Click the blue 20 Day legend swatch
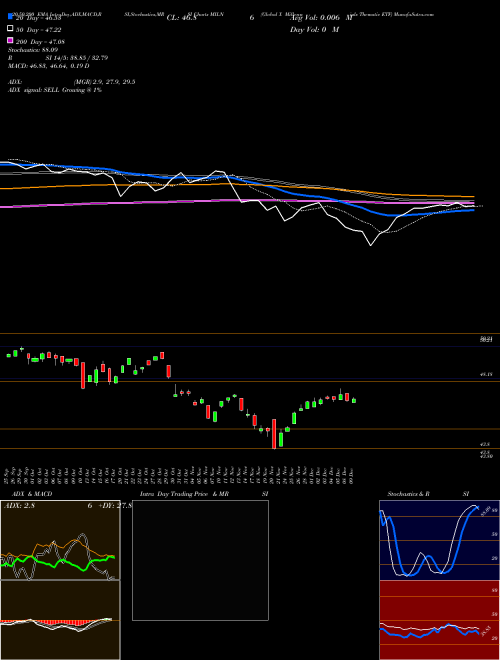 click(10, 16)
